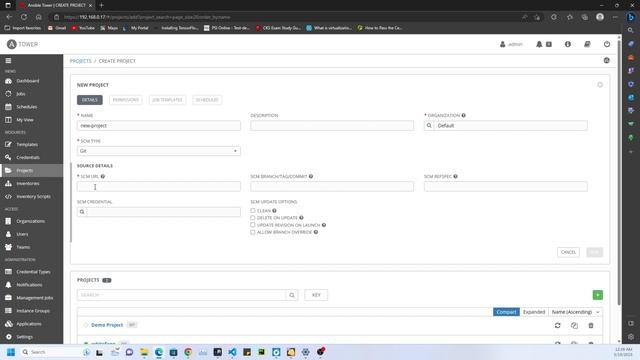Refresh the browser page
This screenshot has width=640, height=360.
(x=24, y=17)
